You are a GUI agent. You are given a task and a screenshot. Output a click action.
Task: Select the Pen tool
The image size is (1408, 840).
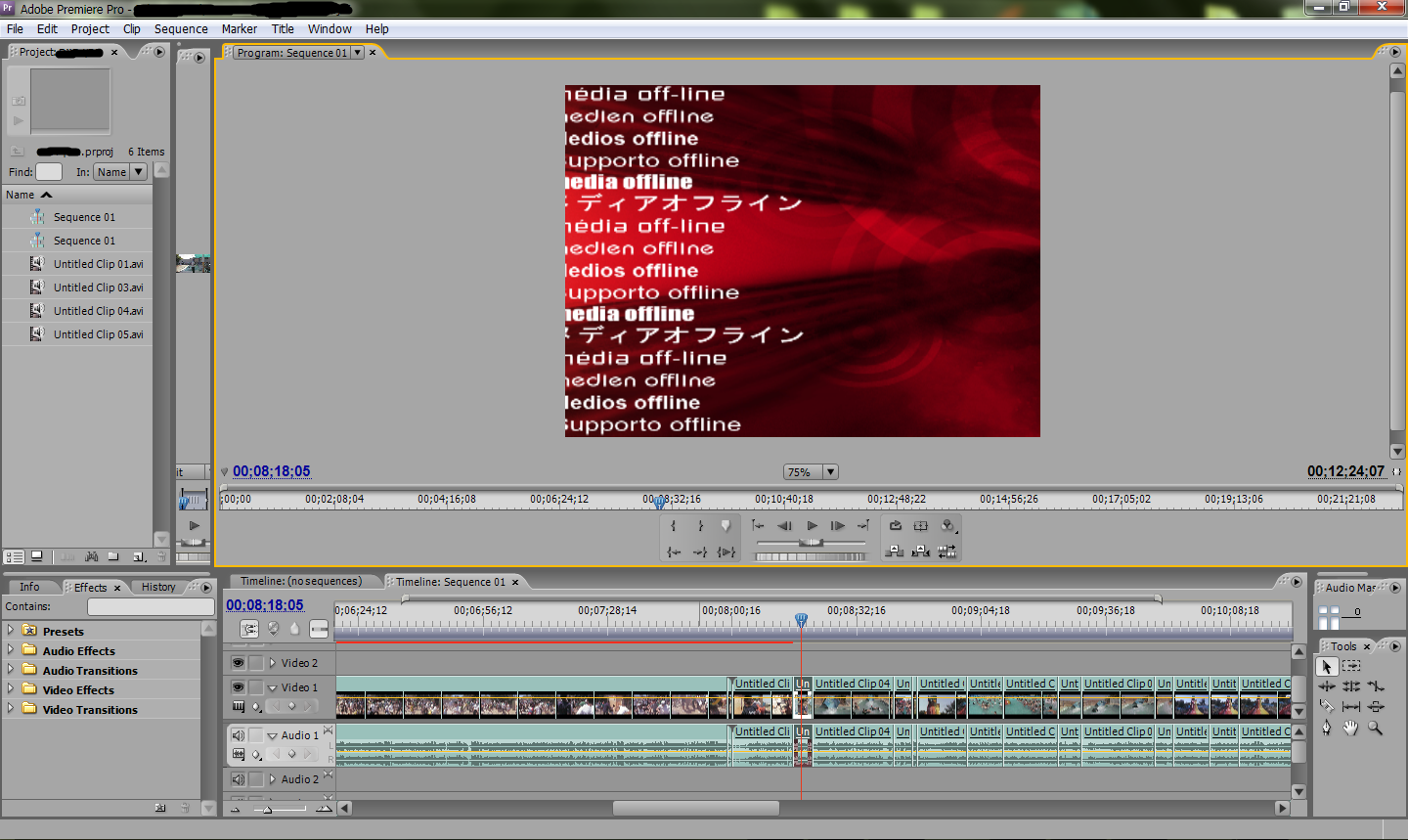click(x=1327, y=728)
